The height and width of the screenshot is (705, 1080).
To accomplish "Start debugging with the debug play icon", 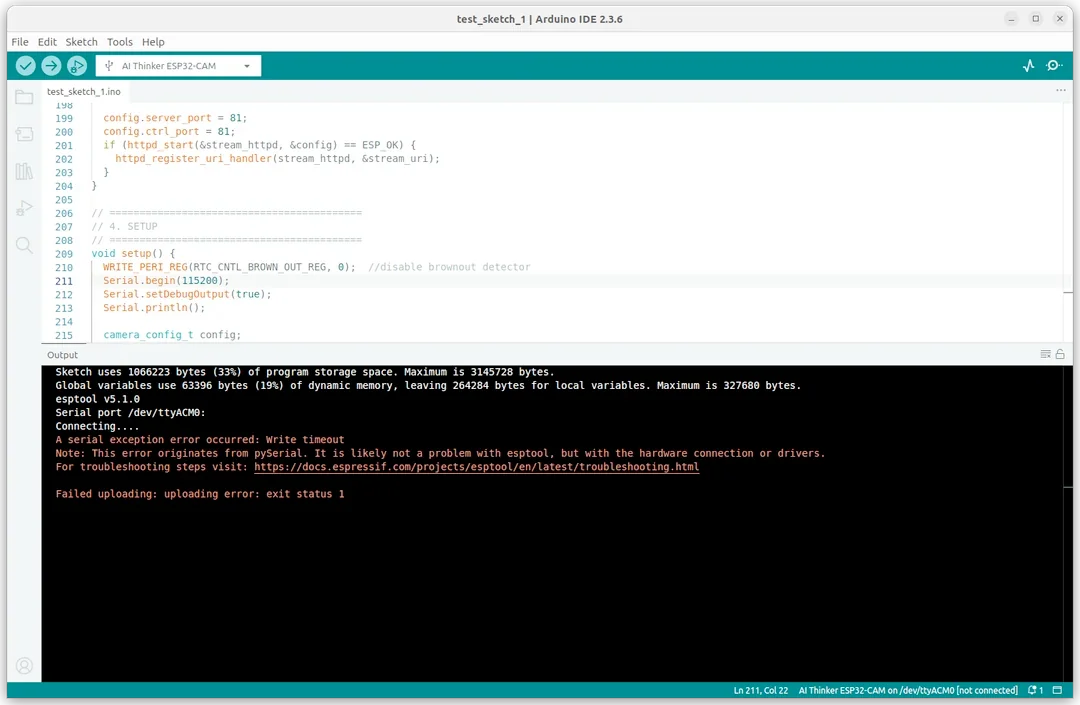I will [76, 65].
